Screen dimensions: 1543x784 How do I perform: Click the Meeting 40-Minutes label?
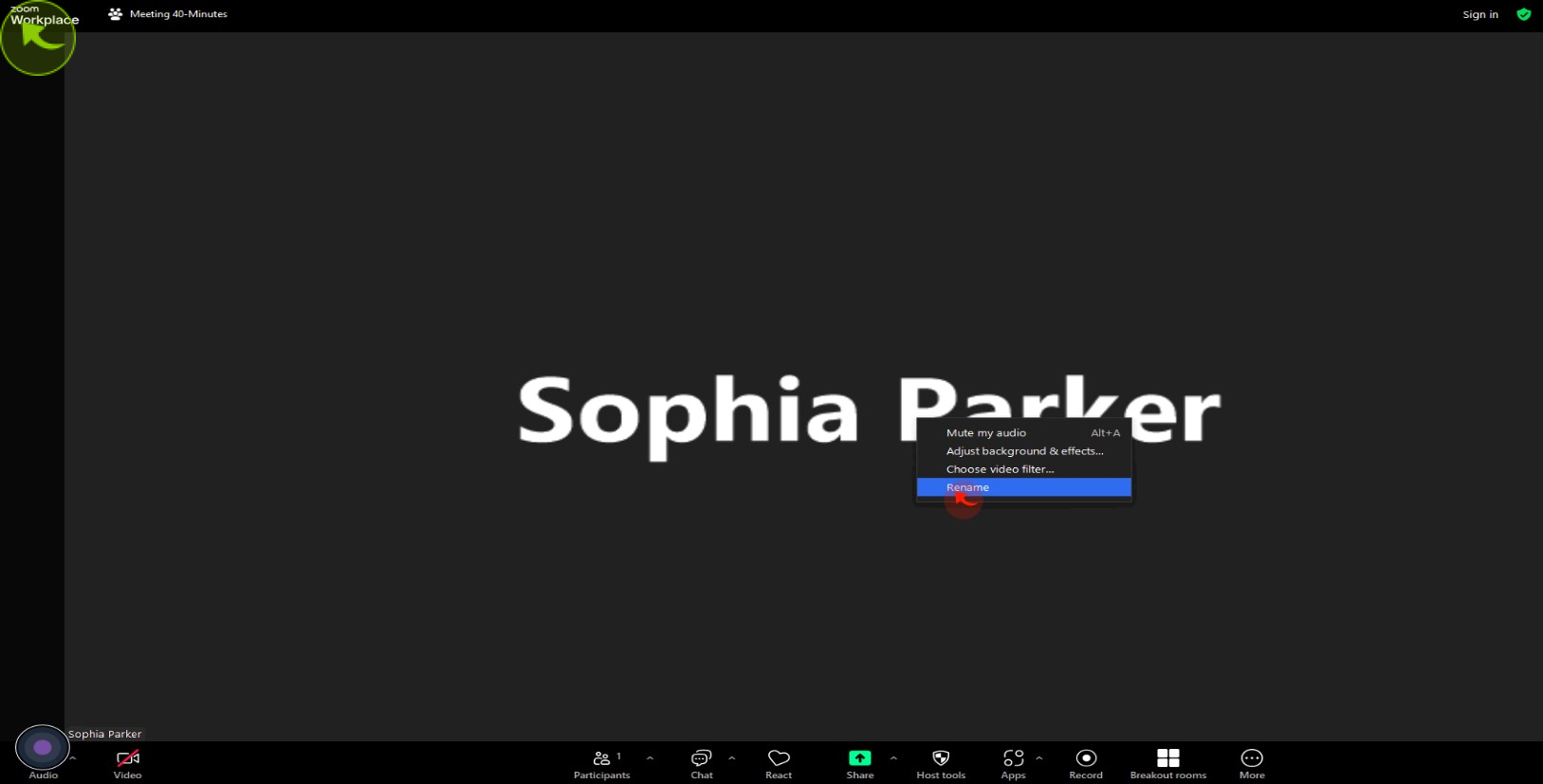click(178, 14)
